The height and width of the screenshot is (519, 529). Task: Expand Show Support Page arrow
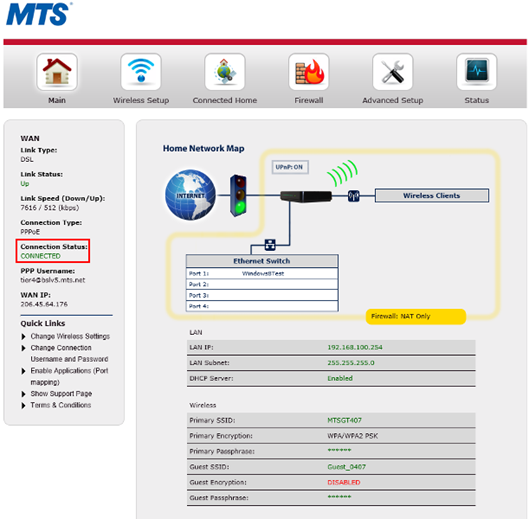coord(23,394)
